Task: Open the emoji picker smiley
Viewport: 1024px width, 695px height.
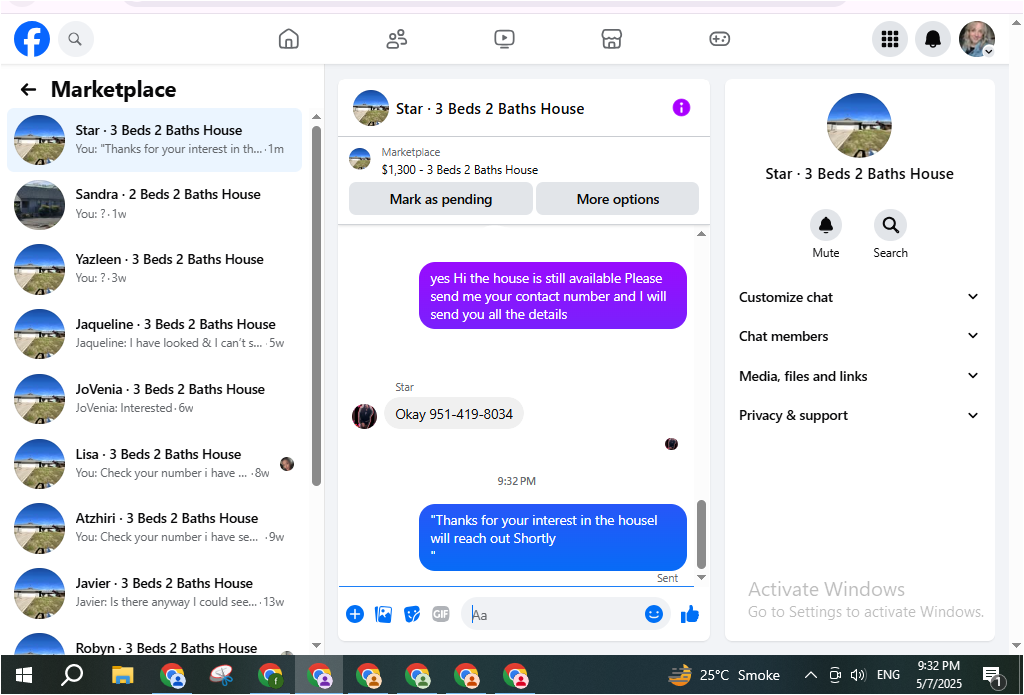Action: (654, 614)
